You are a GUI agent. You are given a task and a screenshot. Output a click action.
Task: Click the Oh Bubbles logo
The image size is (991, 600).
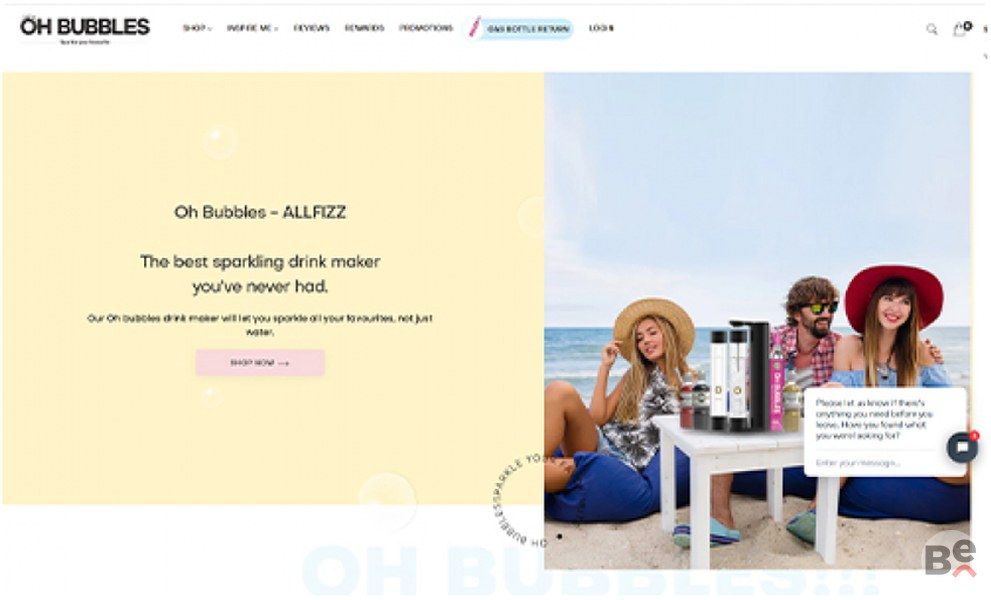click(85, 29)
